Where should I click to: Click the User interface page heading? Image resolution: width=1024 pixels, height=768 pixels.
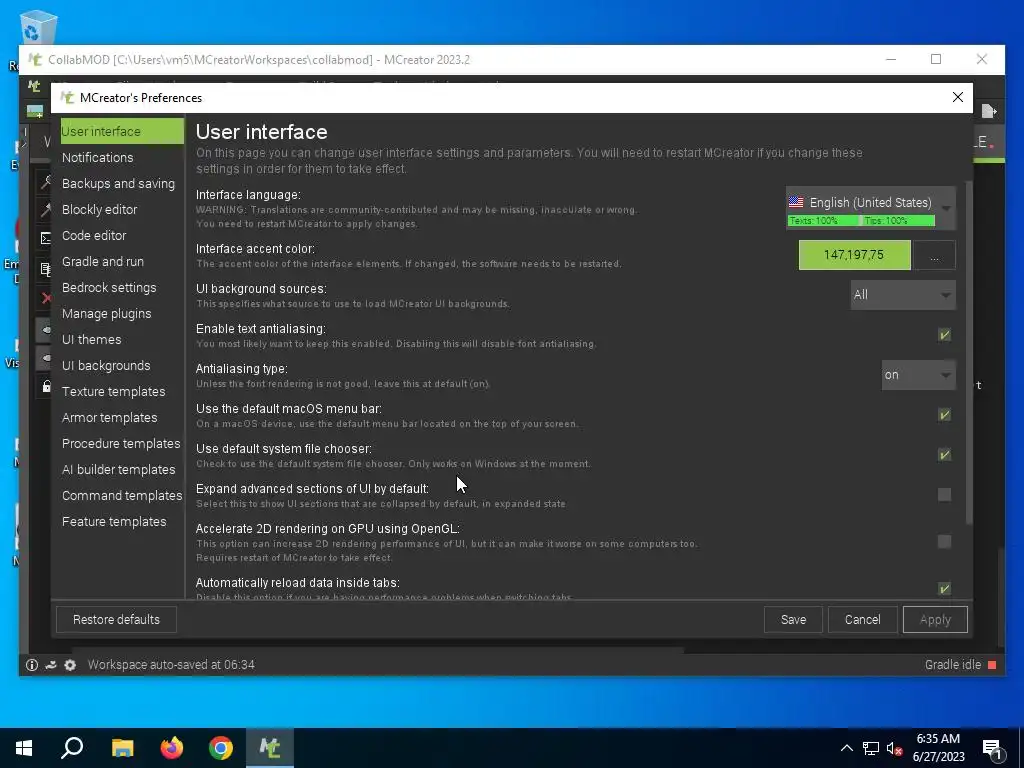point(262,132)
